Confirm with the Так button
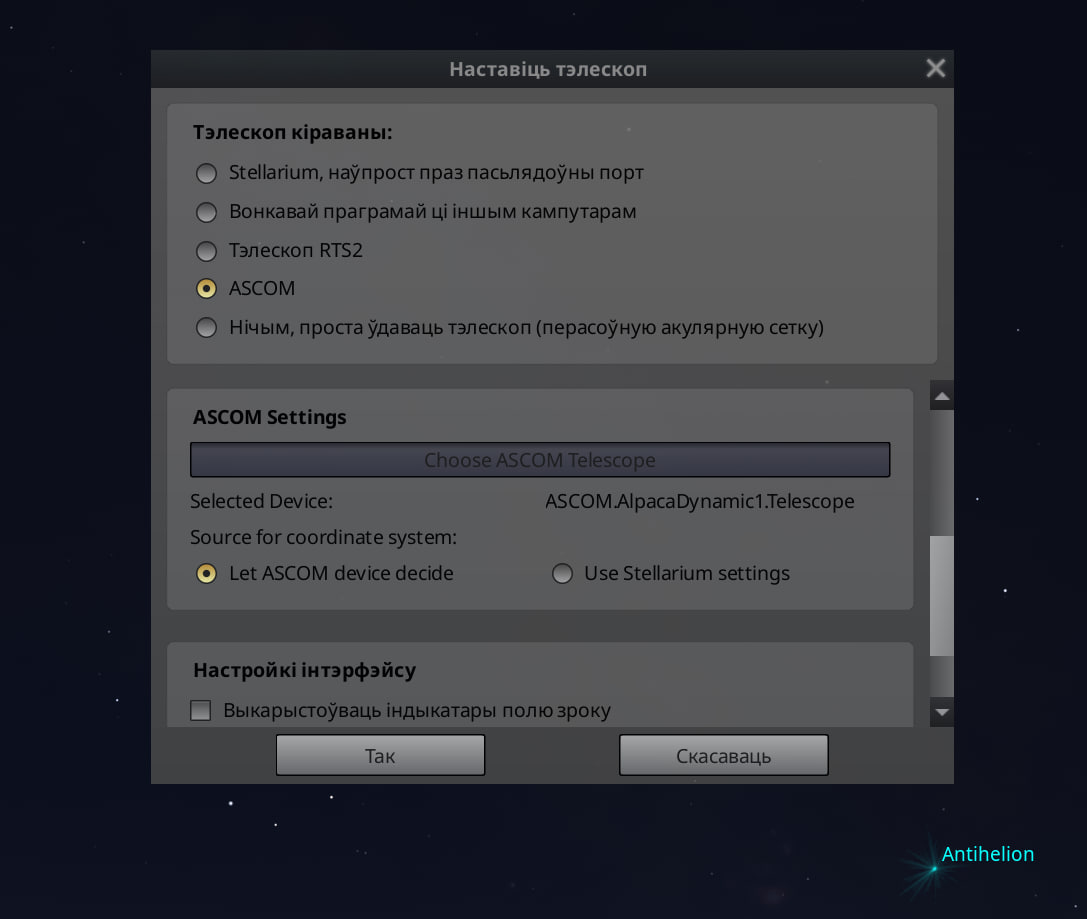Viewport: 1087px width, 919px height. click(380, 756)
